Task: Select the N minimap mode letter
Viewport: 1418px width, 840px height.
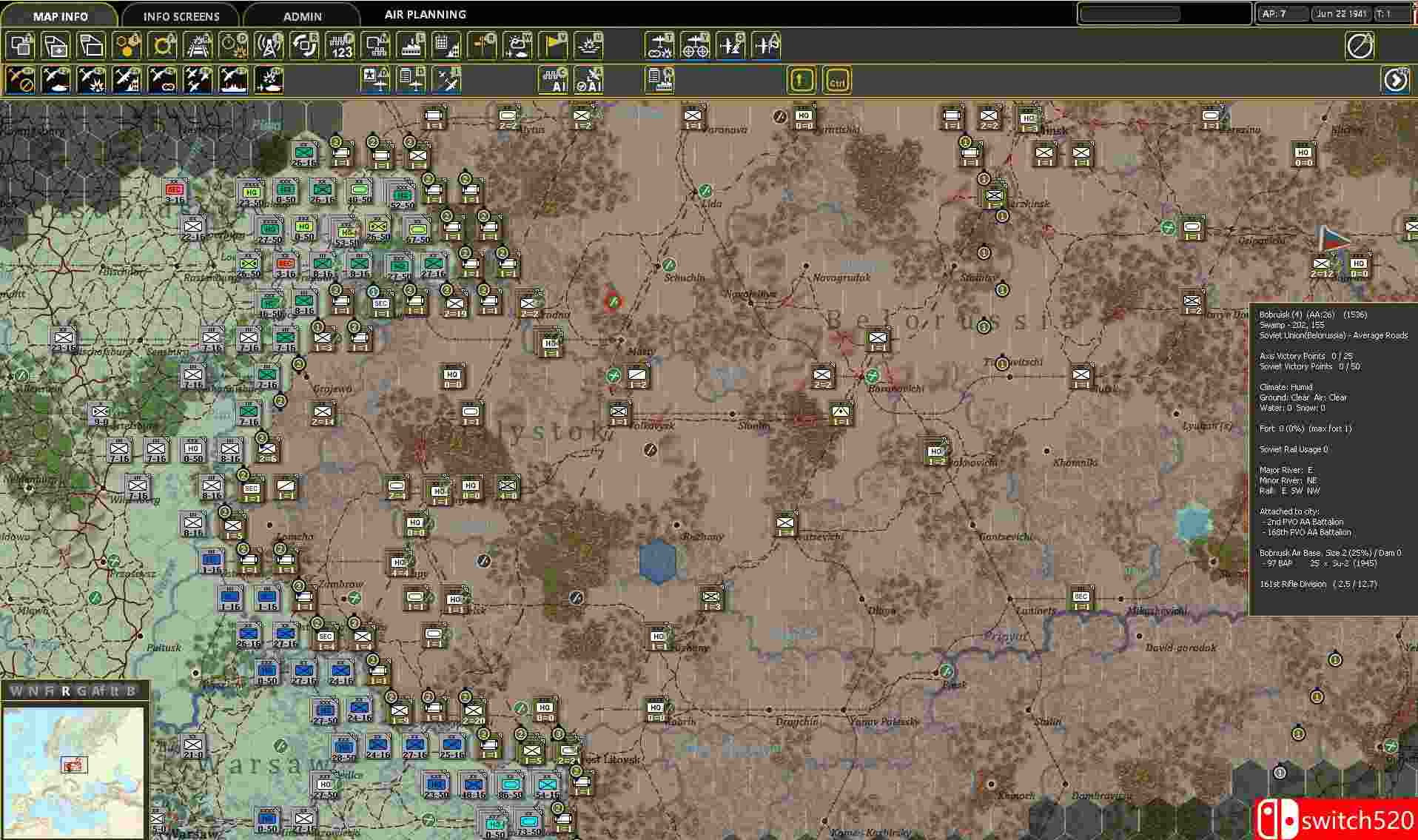Action: (x=33, y=691)
